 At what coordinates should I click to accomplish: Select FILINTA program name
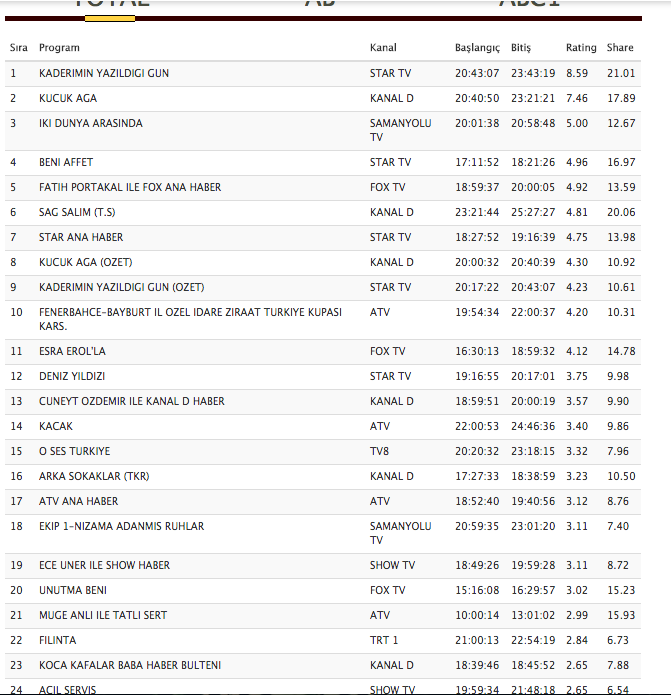point(58,640)
